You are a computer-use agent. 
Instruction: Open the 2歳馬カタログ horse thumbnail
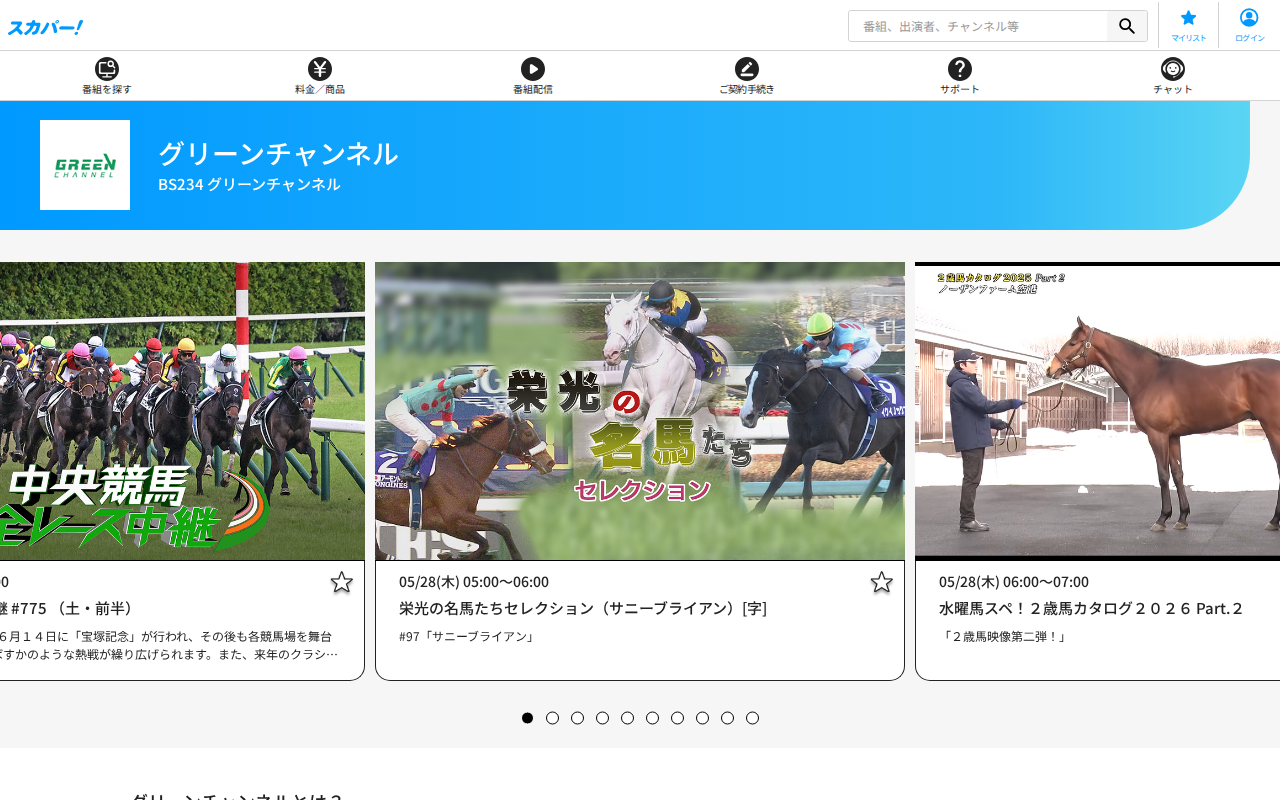coord(1097,411)
